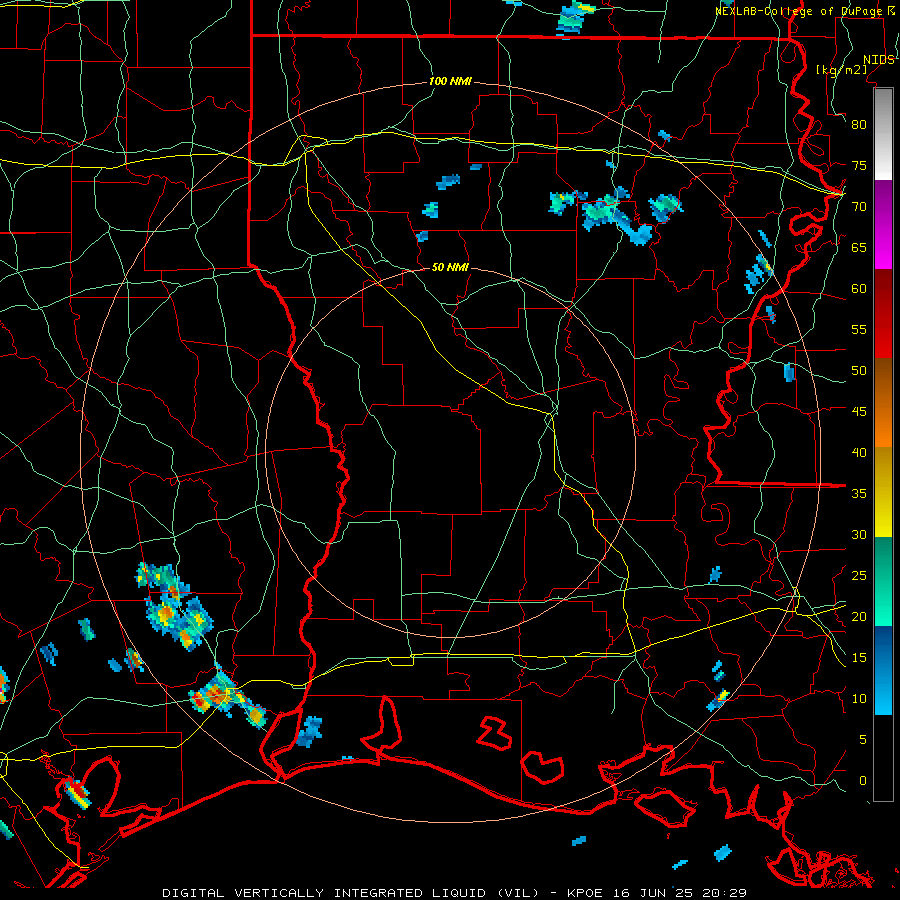Select the green segment of the color scale
Viewport: 900px width, 900px height.
pos(883,581)
